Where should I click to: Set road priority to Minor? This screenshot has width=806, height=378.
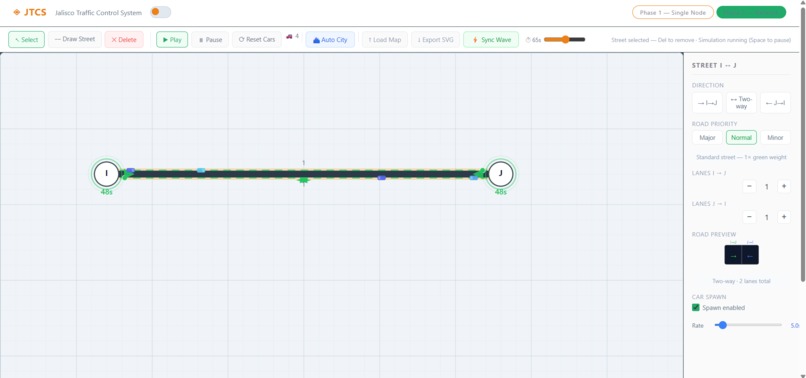[775, 137]
